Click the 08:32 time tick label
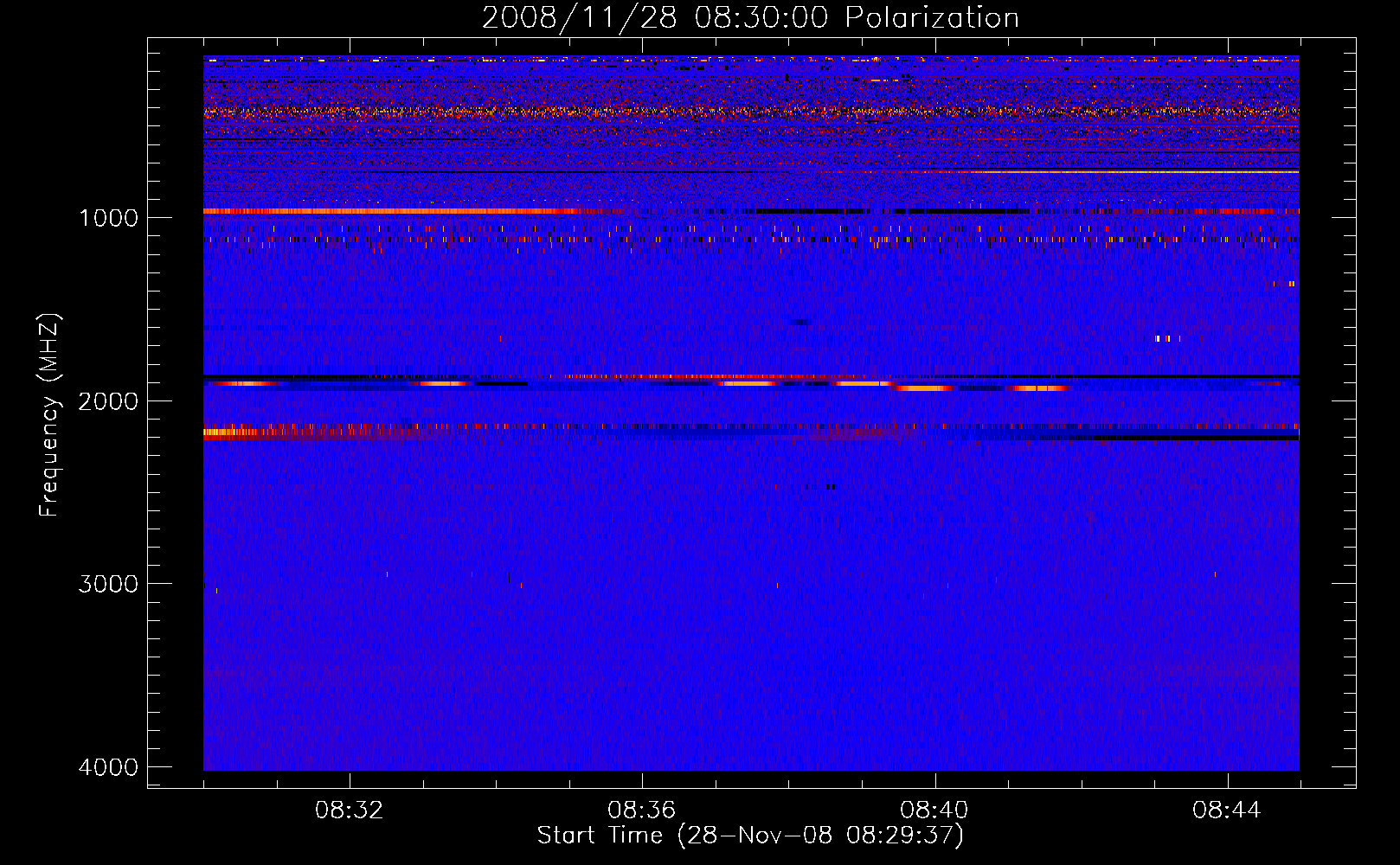 pos(350,811)
